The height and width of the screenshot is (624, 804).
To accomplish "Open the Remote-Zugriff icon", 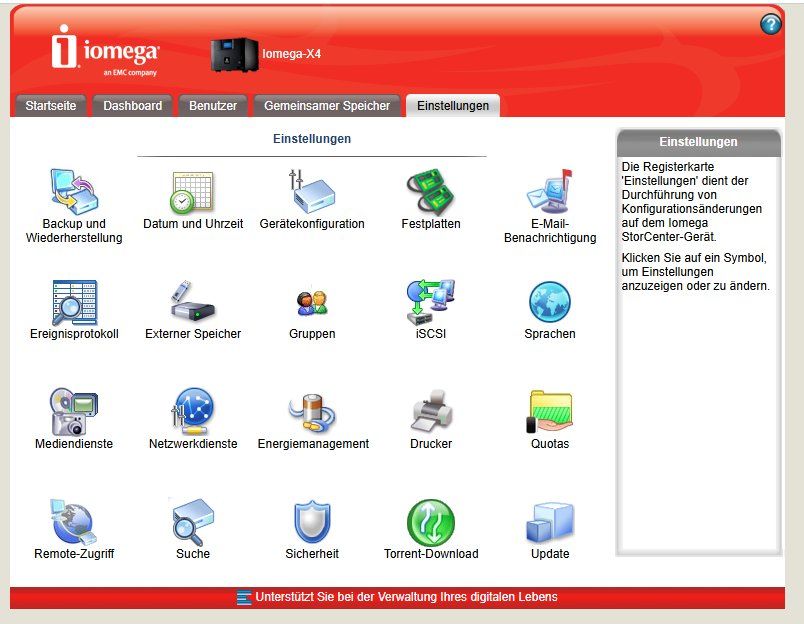I will [x=73, y=522].
